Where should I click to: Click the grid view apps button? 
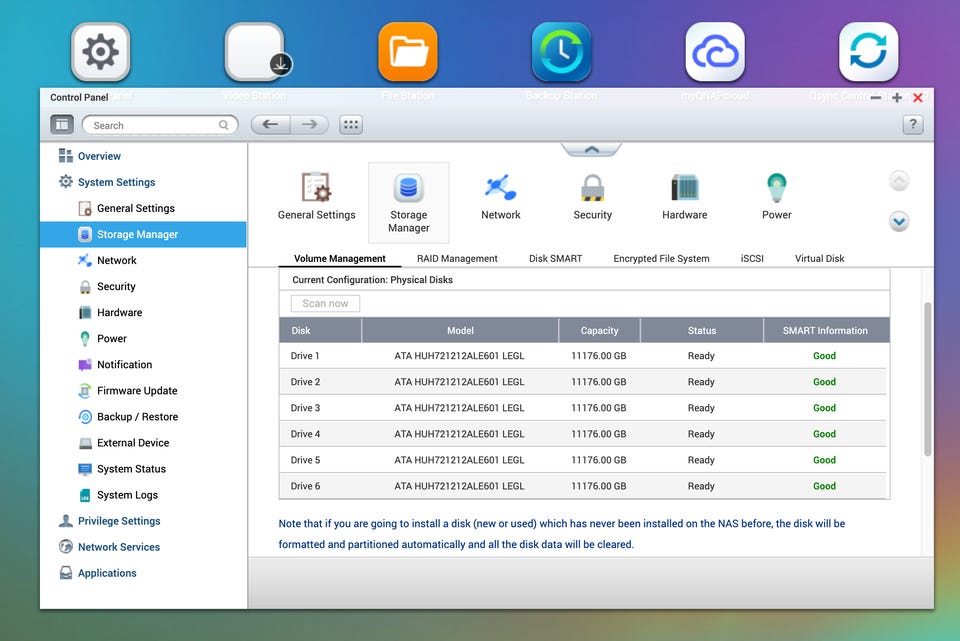tap(351, 125)
